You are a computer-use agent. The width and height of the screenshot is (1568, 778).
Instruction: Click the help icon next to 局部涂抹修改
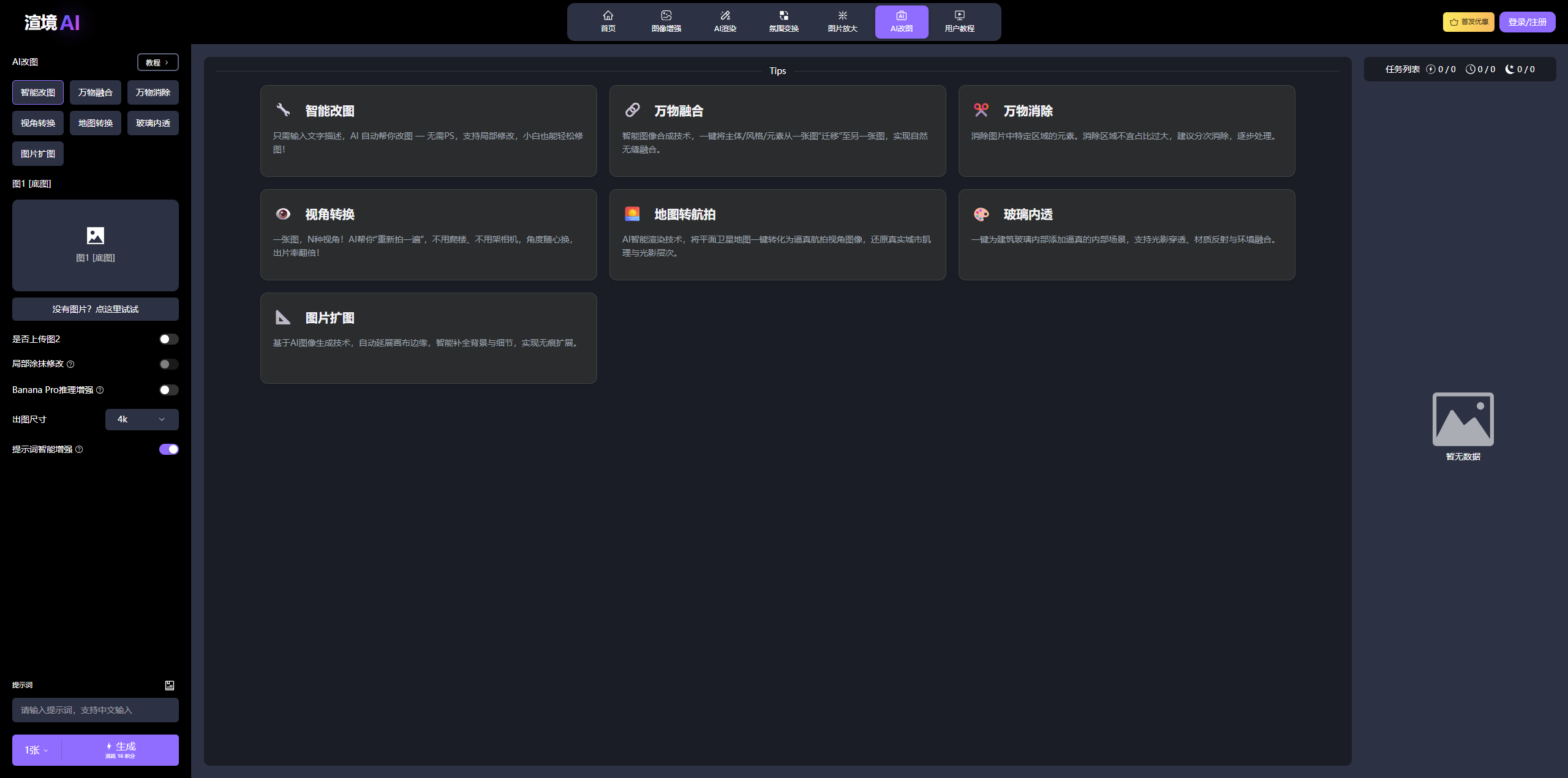coord(70,364)
